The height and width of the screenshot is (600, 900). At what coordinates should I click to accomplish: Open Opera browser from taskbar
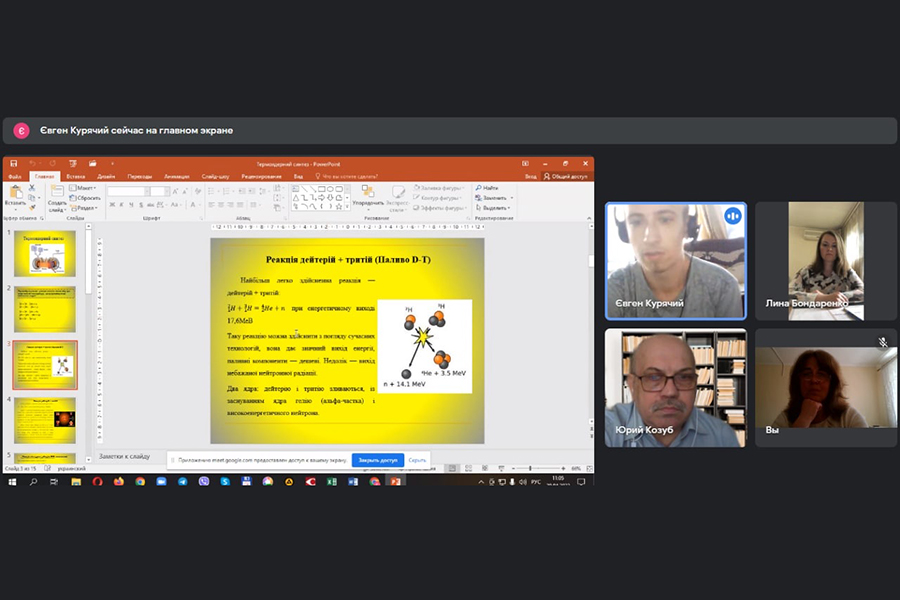(97, 482)
